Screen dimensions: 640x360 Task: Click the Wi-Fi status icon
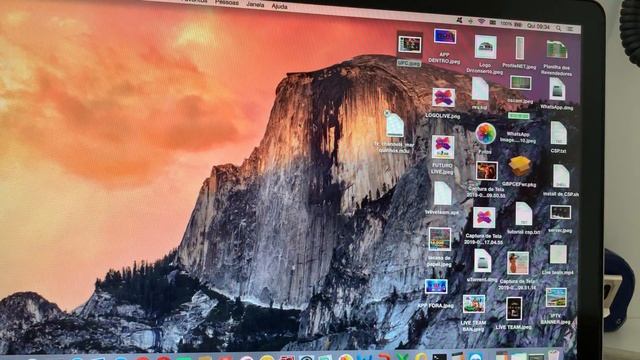(x=481, y=22)
